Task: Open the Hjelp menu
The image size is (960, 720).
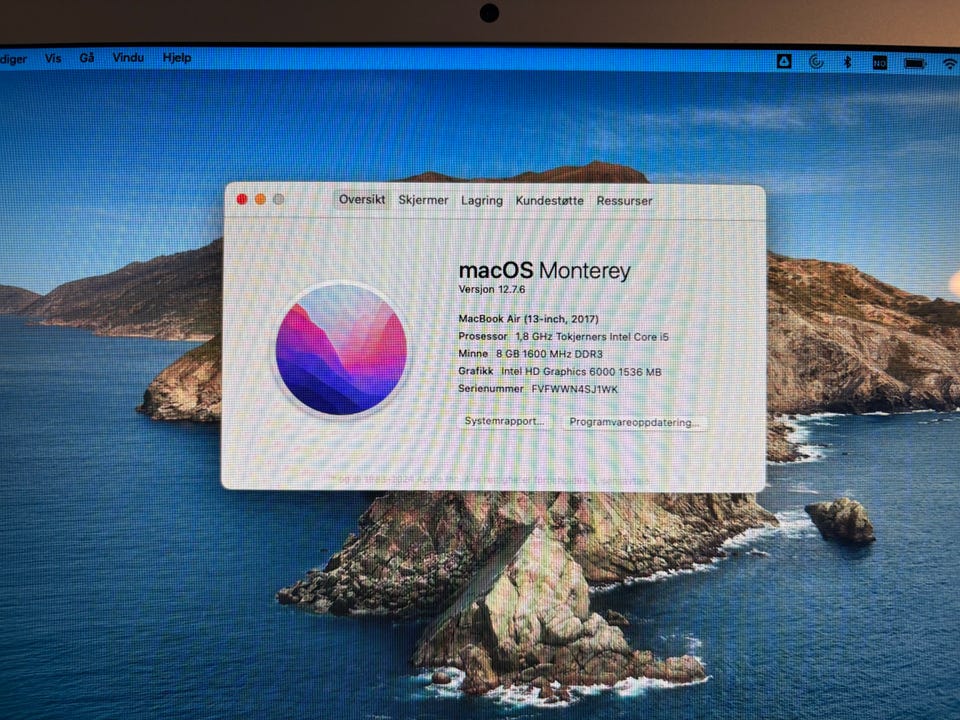Action: click(x=177, y=58)
